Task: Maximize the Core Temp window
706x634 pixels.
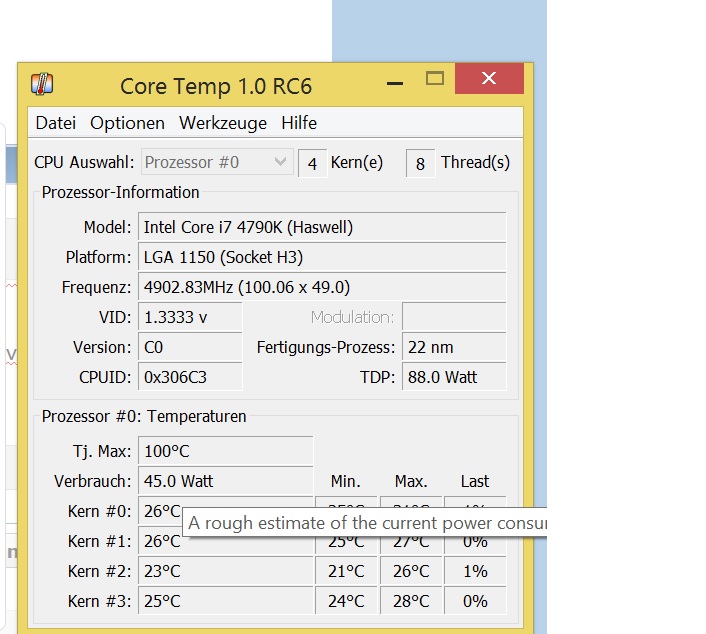Action: (435, 79)
